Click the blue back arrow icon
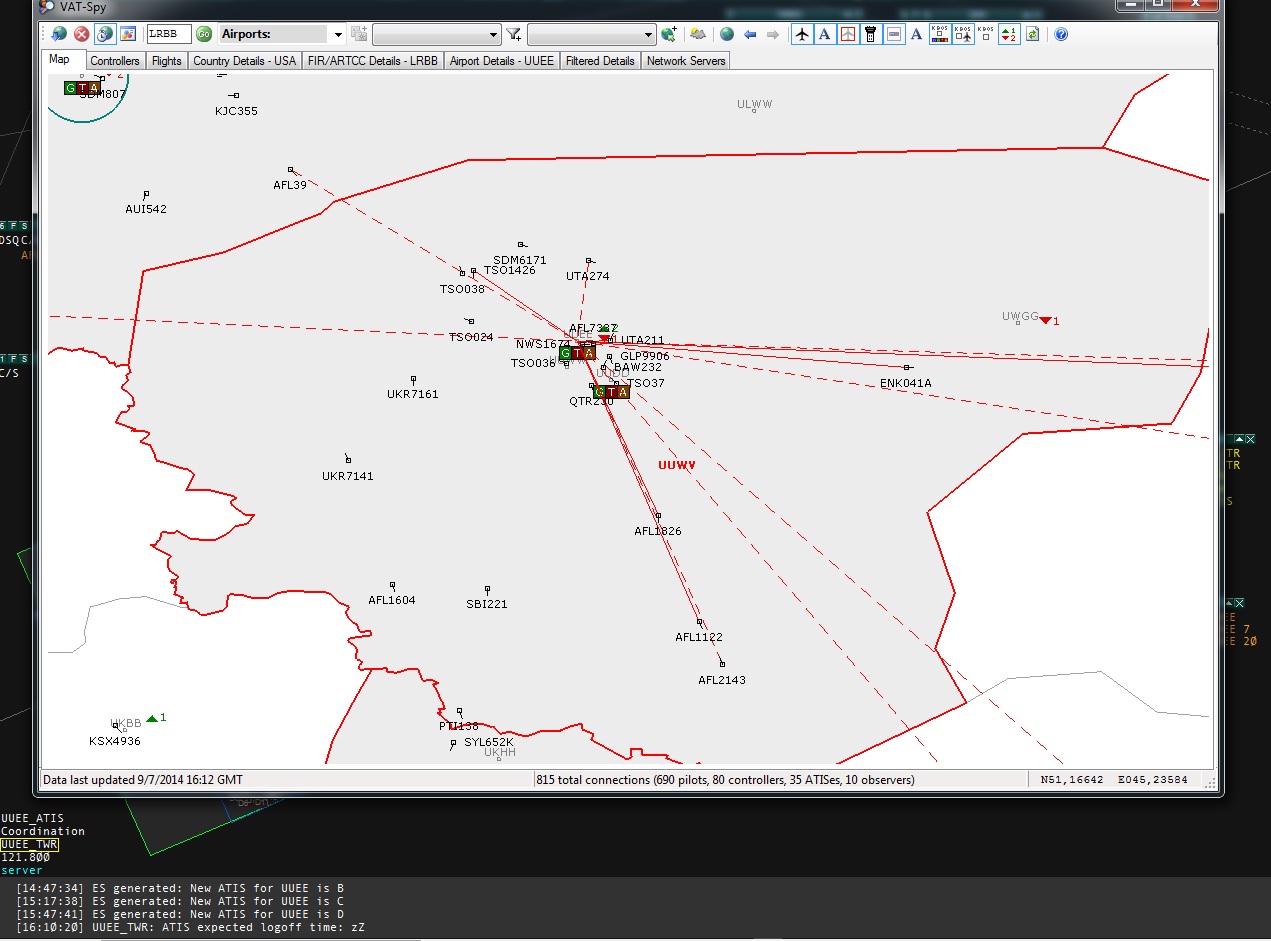Viewport: 1271px width, 941px height. [750, 34]
